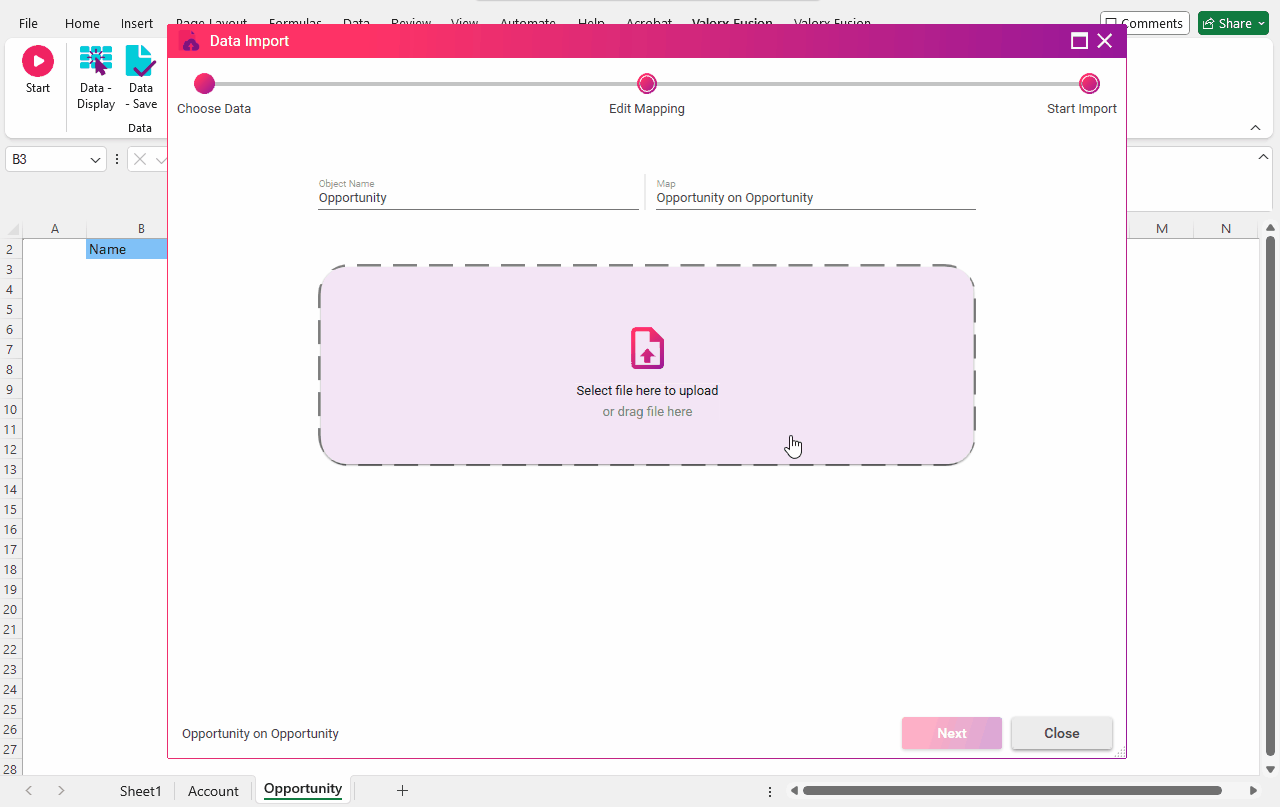Select the Edit Mapping step circle

(x=647, y=84)
